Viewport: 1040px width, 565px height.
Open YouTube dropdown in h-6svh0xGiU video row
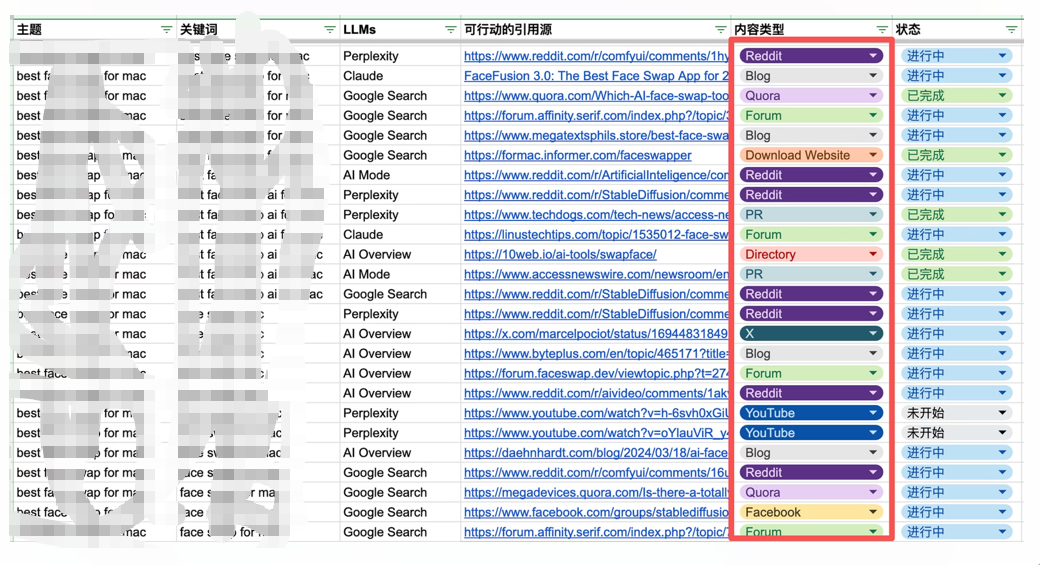[x=811, y=413]
